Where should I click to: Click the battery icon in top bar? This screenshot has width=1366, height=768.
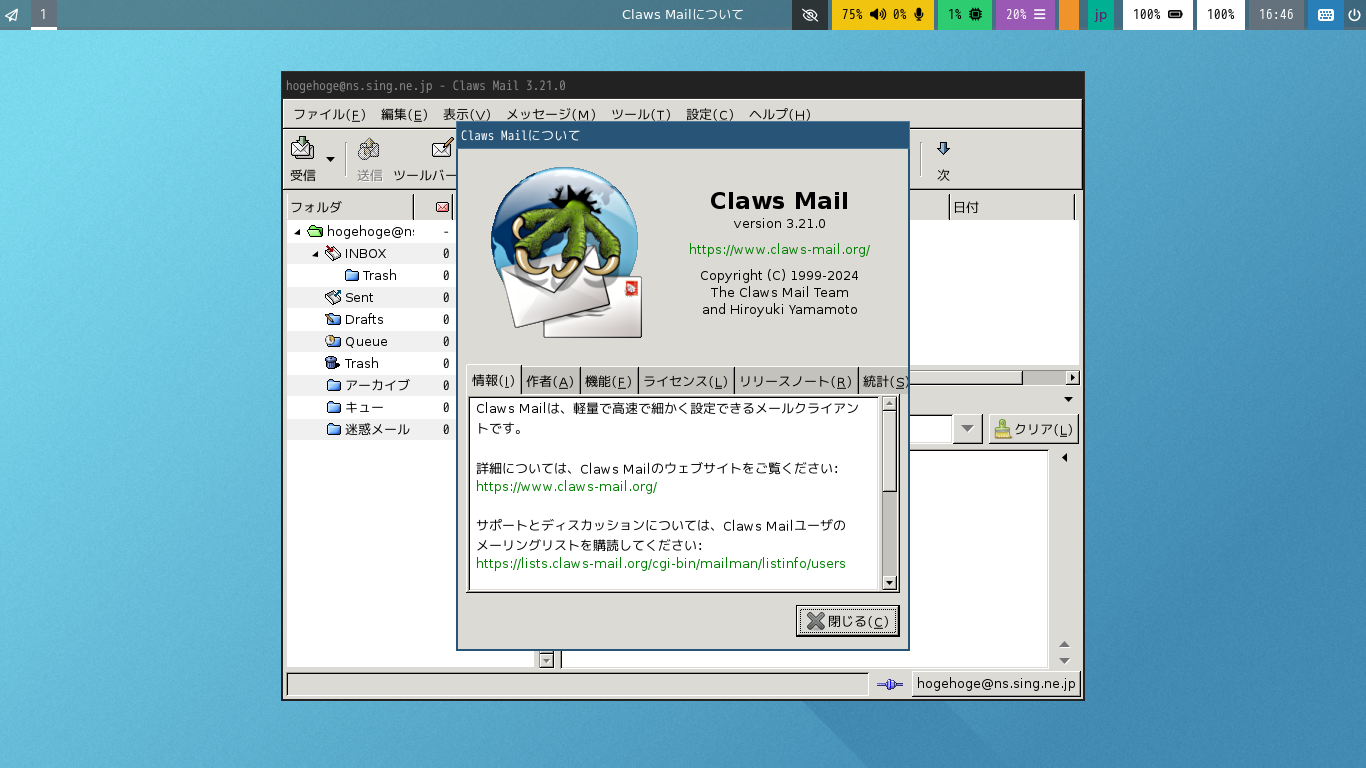pos(1176,14)
